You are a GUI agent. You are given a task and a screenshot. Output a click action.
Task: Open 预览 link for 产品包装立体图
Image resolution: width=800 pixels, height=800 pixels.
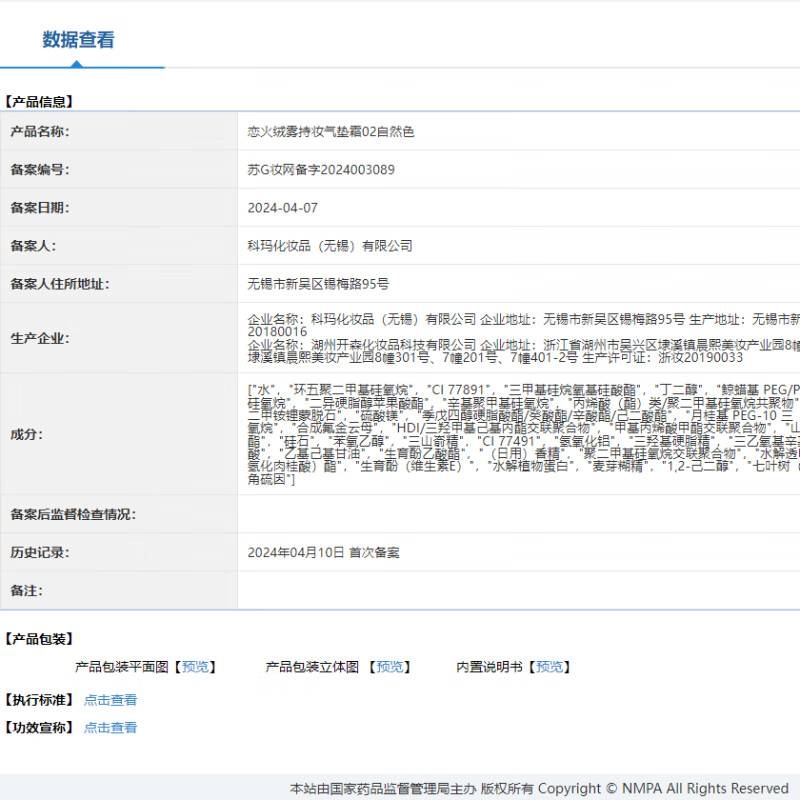click(x=391, y=667)
